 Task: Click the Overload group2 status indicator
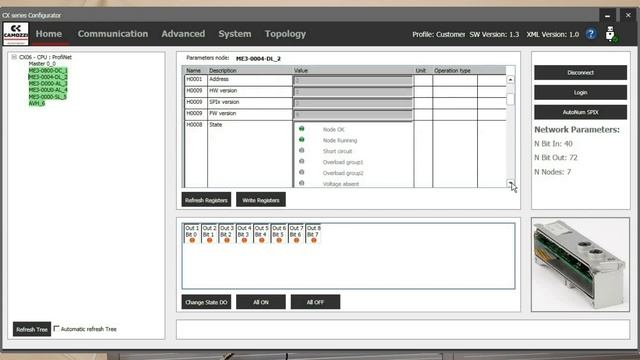(302, 172)
